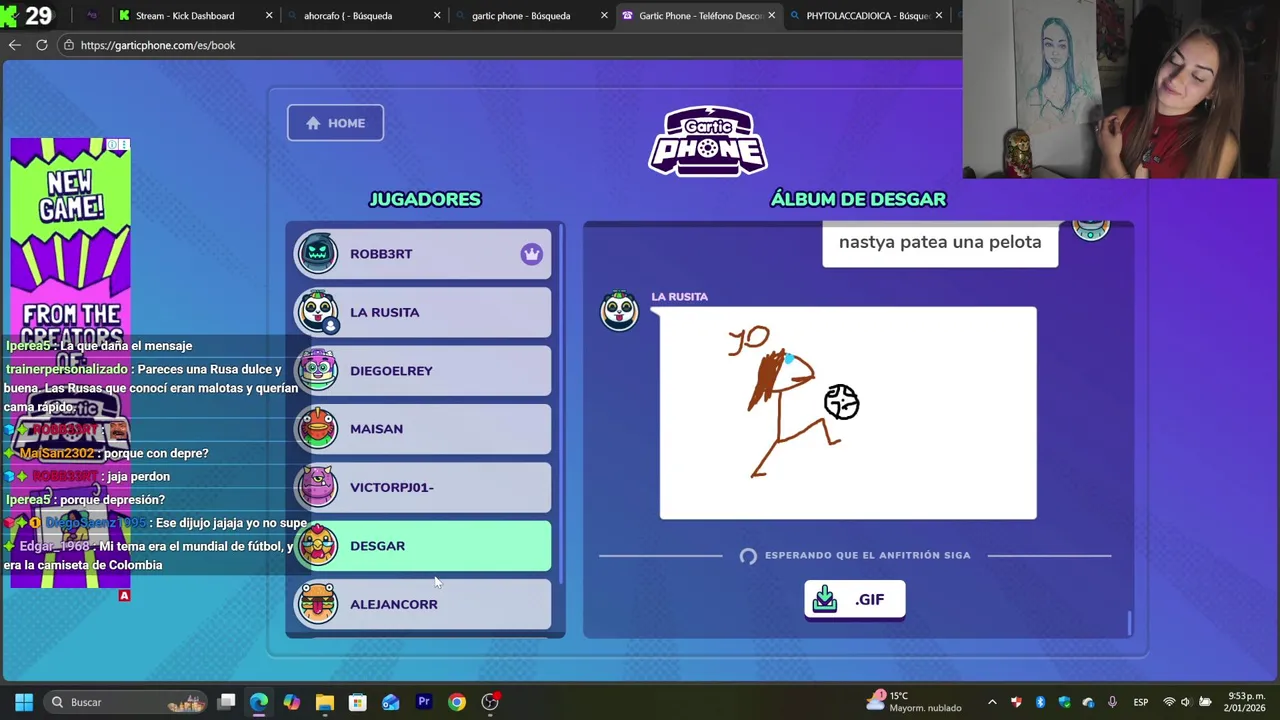Click ALEJANCORR's burger avatar icon
The image size is (1280, 720).
(318, 603)
